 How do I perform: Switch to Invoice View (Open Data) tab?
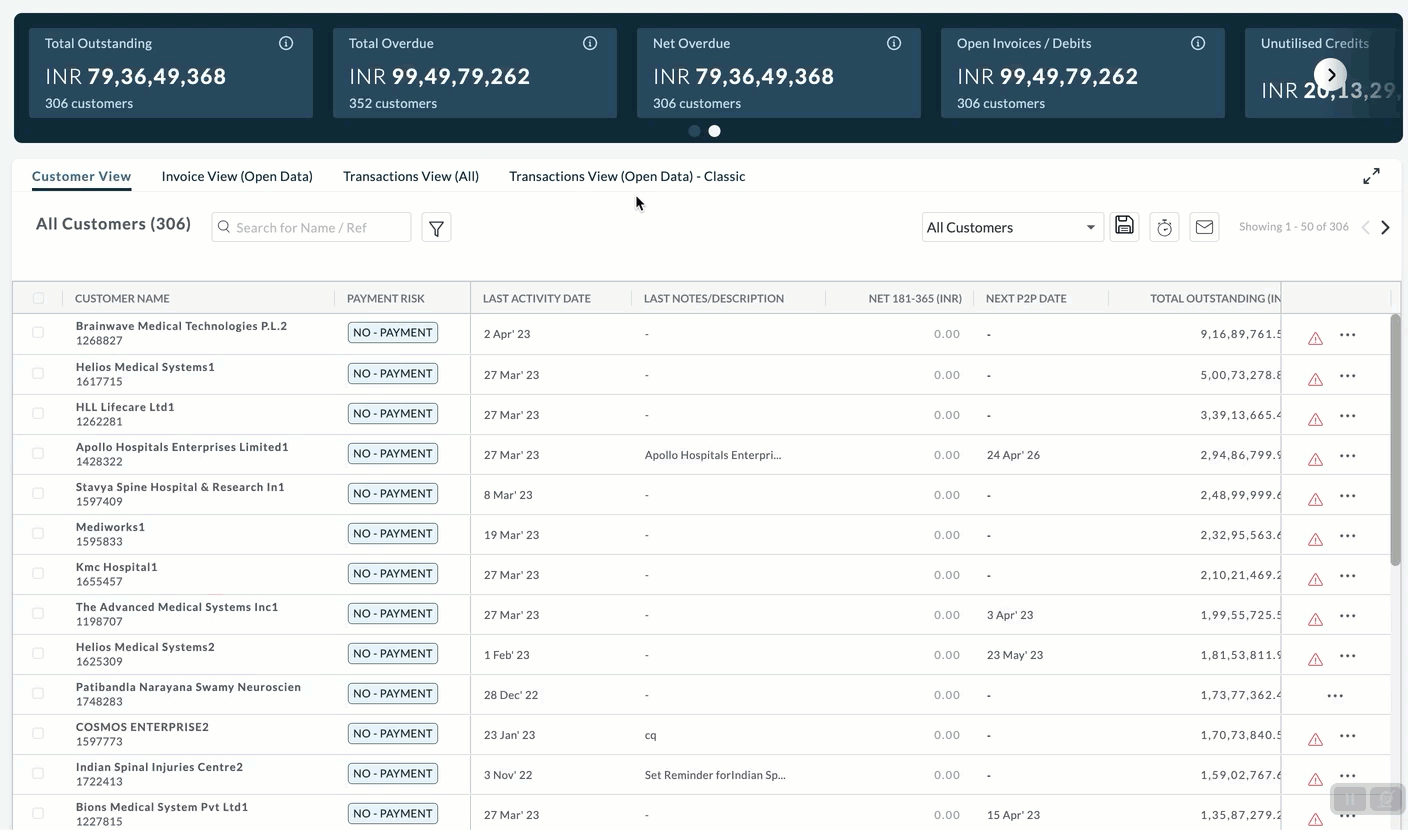click(237, 176)
